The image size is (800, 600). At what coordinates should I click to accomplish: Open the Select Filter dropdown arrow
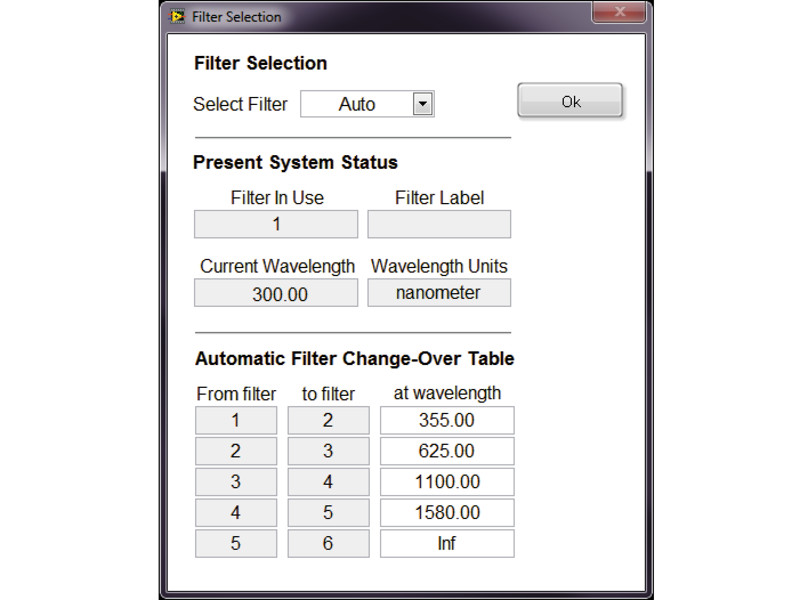422,104
